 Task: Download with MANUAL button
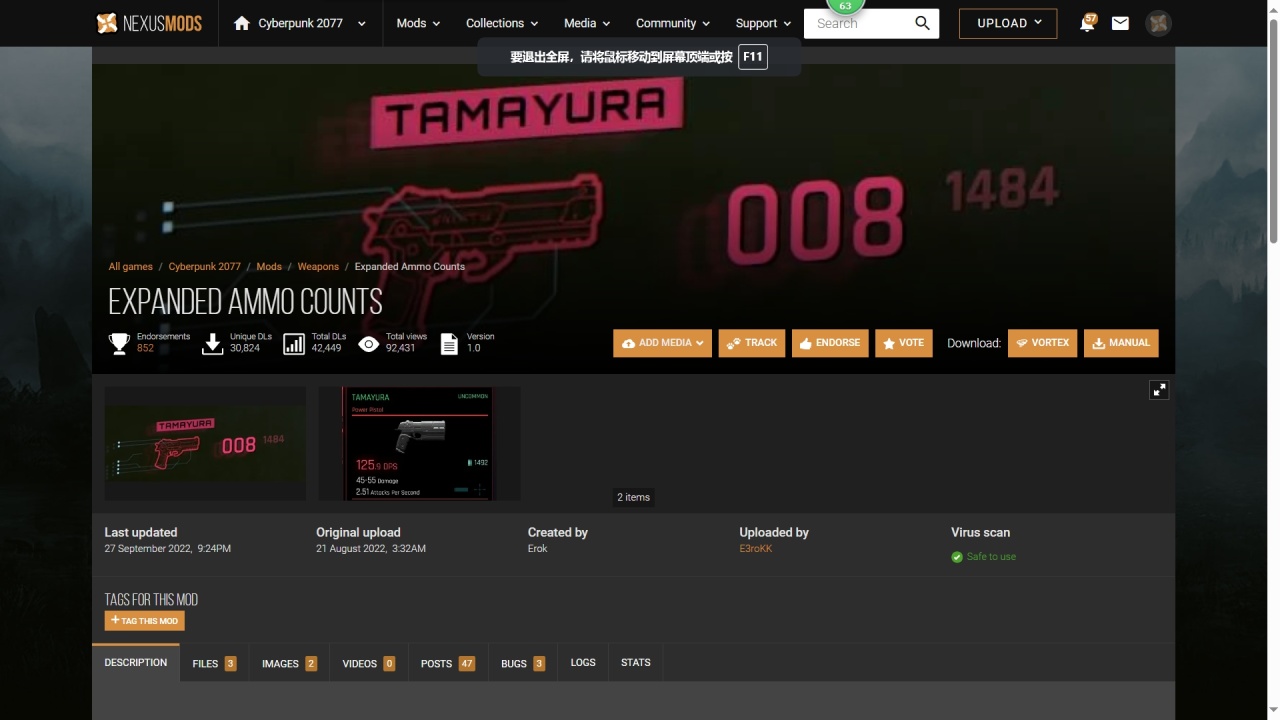(1121, 343)
